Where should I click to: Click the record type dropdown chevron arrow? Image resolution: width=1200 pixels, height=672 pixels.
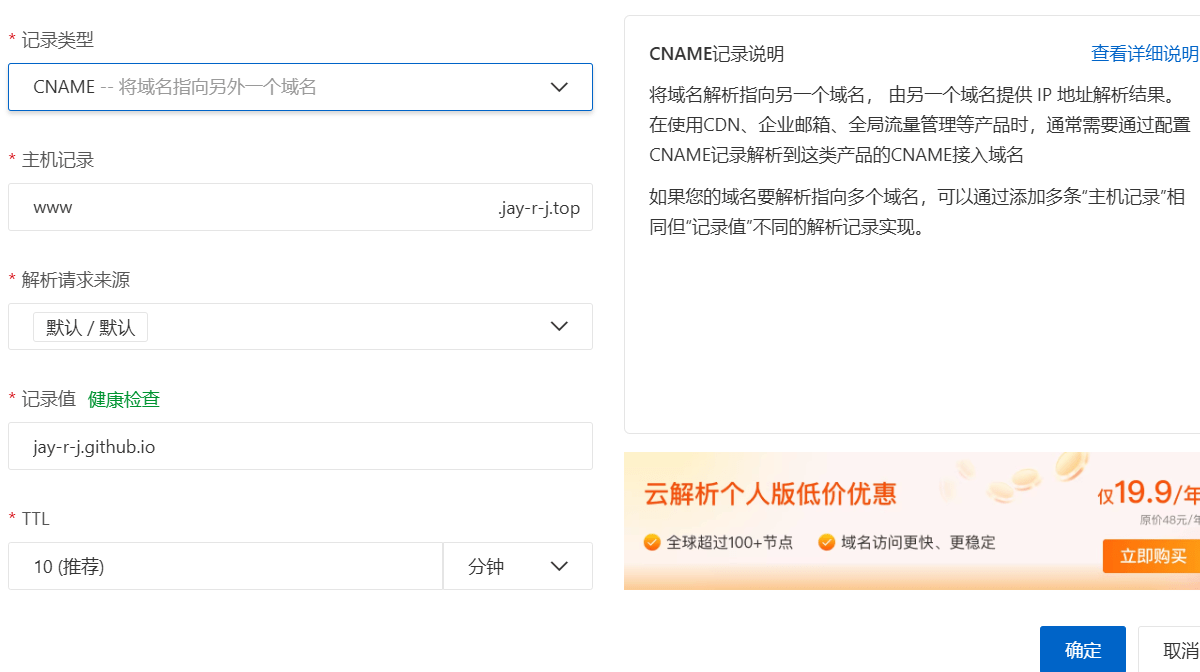coord(559,87)
